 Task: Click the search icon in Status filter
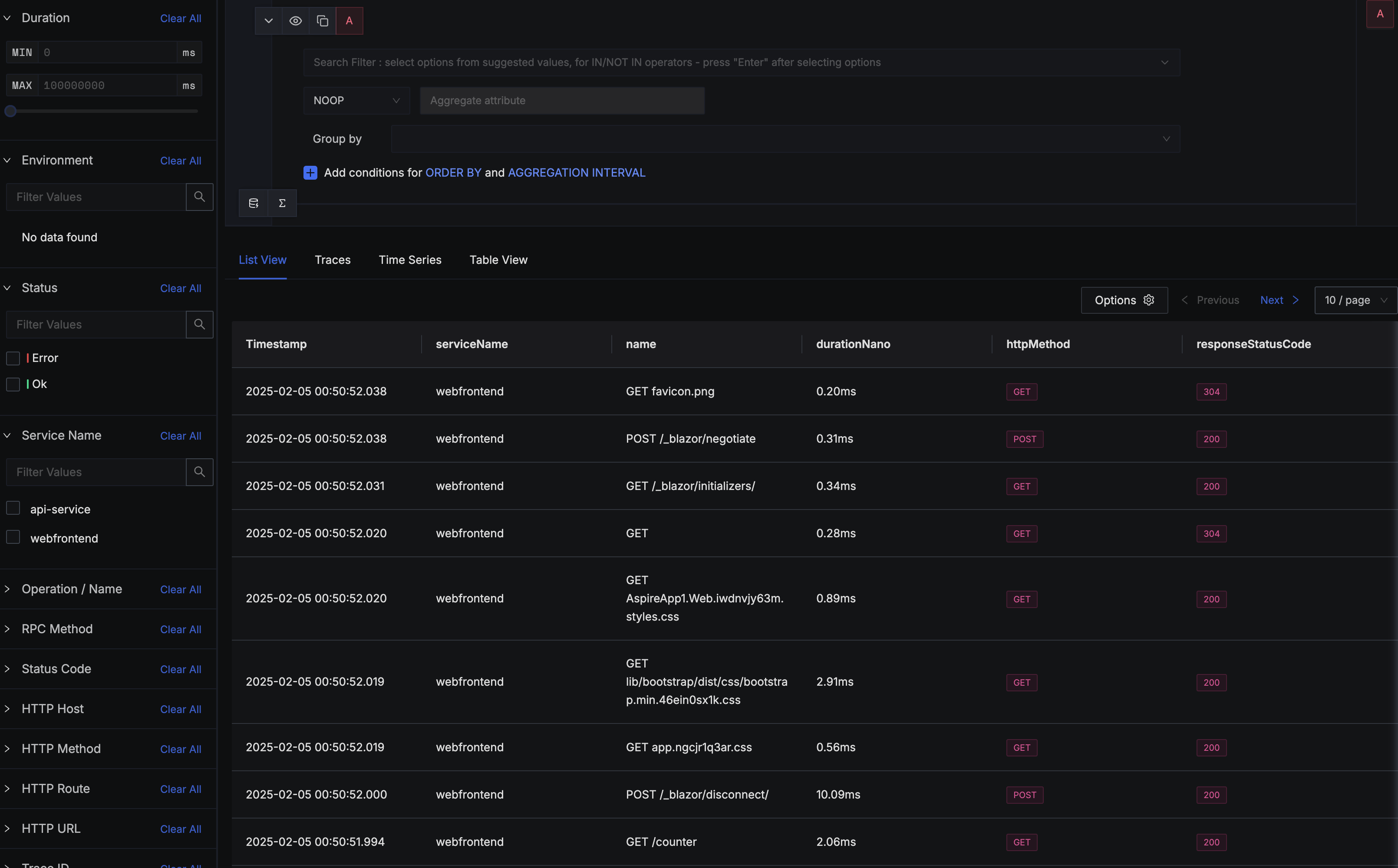point(199,324)
